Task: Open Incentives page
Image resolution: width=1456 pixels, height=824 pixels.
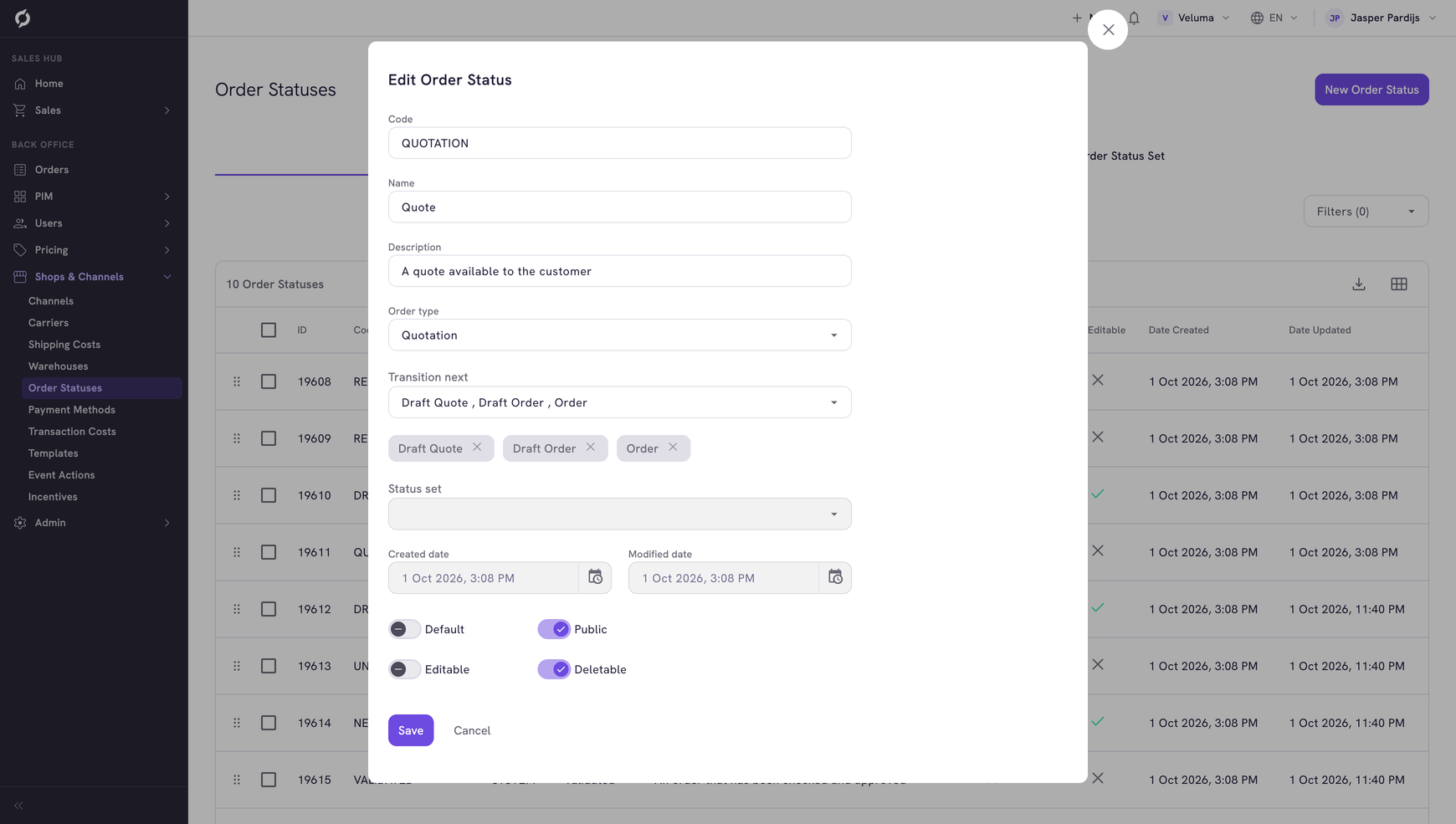Action: coord(53,497)
